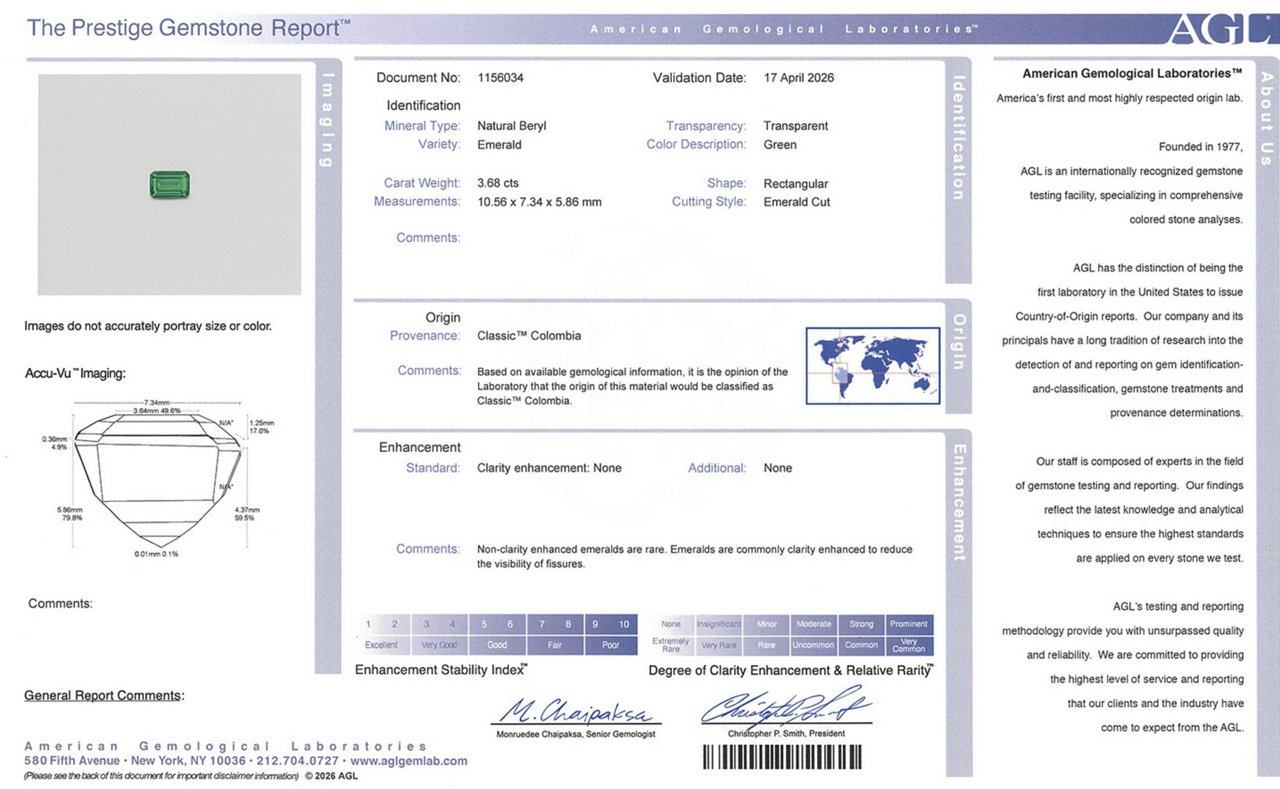This screenshot has height=789, width=1280.
Task: Click the Prominent clarity enhancement cell
Action: (x=909, y=624)
